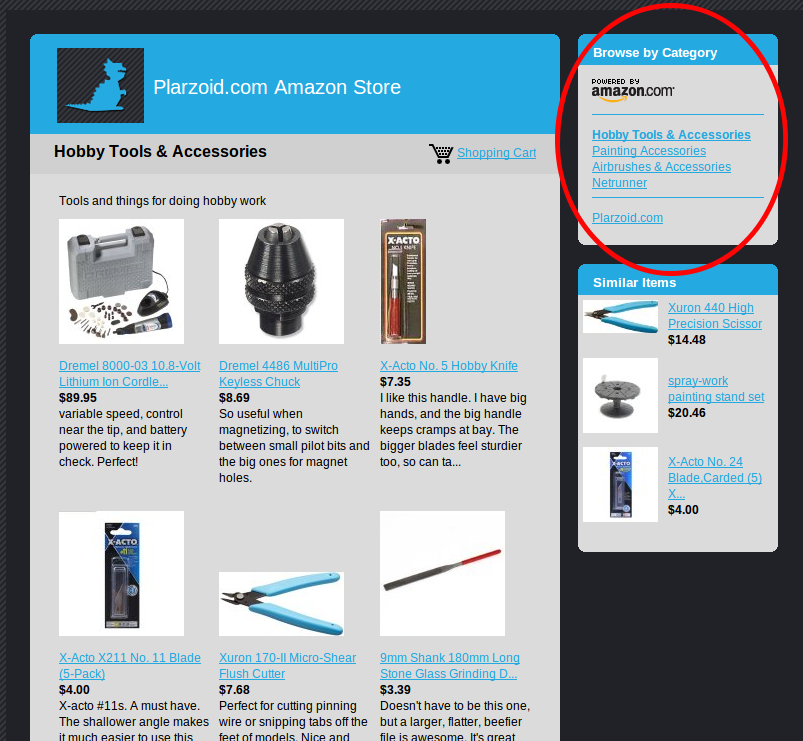
Task: Open the grinding file product image
Action: (x=442, y=574)
